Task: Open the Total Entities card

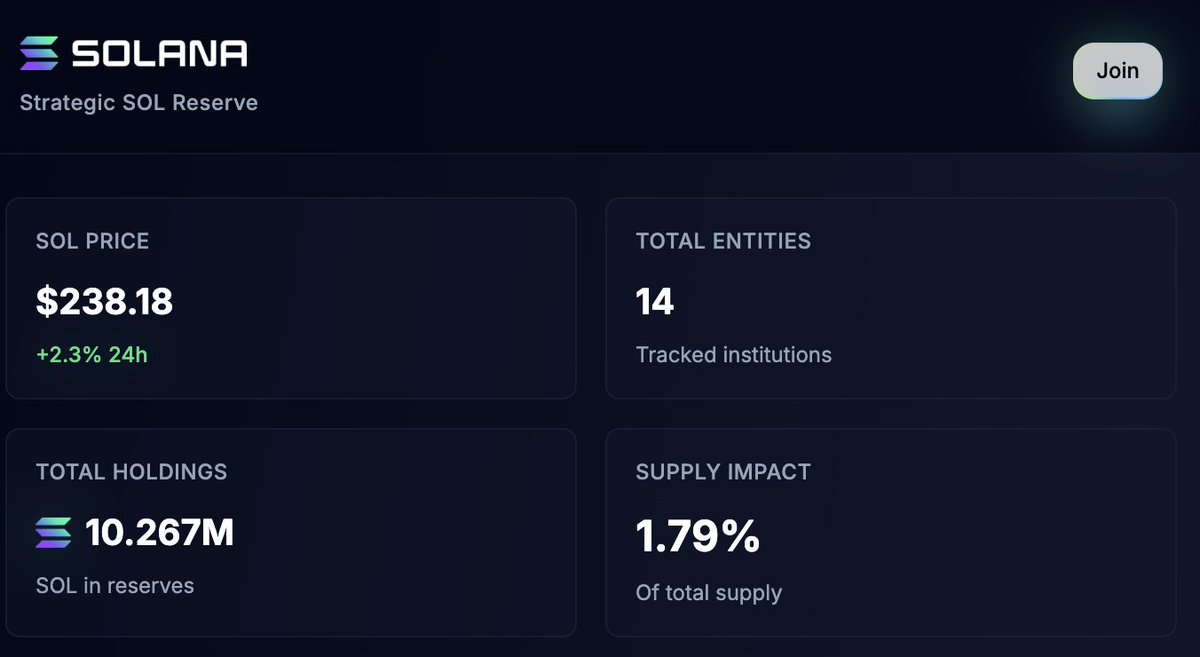Action: (891, 298)
